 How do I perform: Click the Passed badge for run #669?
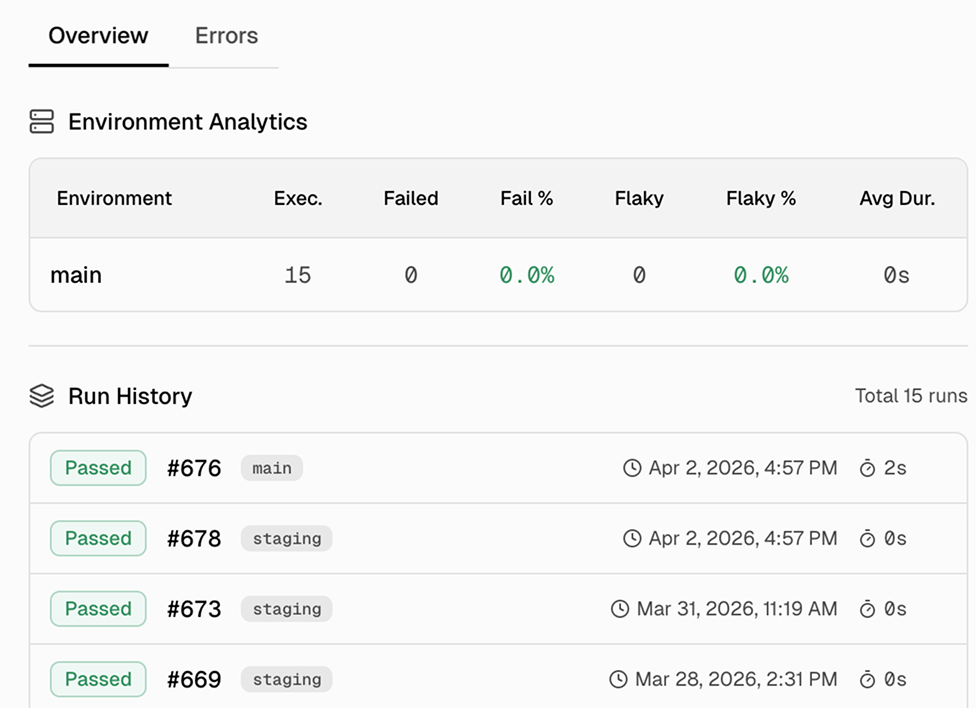click(x=98, y=679)
